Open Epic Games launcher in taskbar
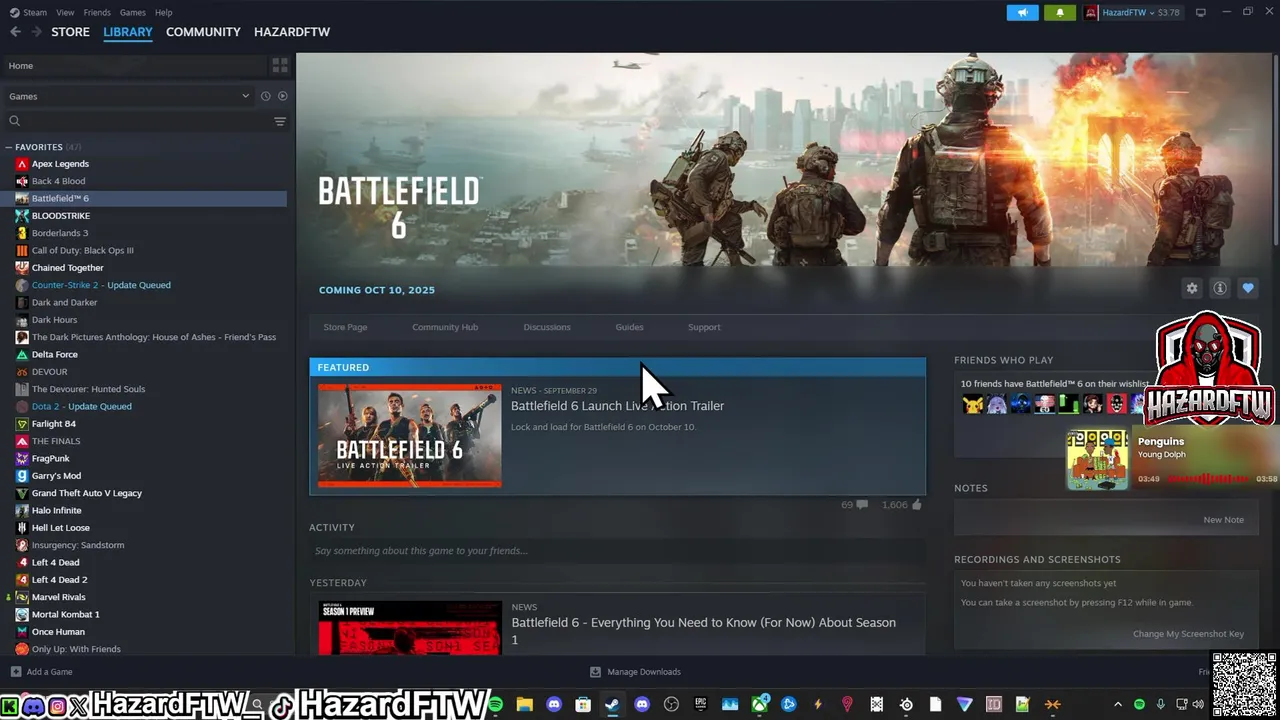 (700, 705)
